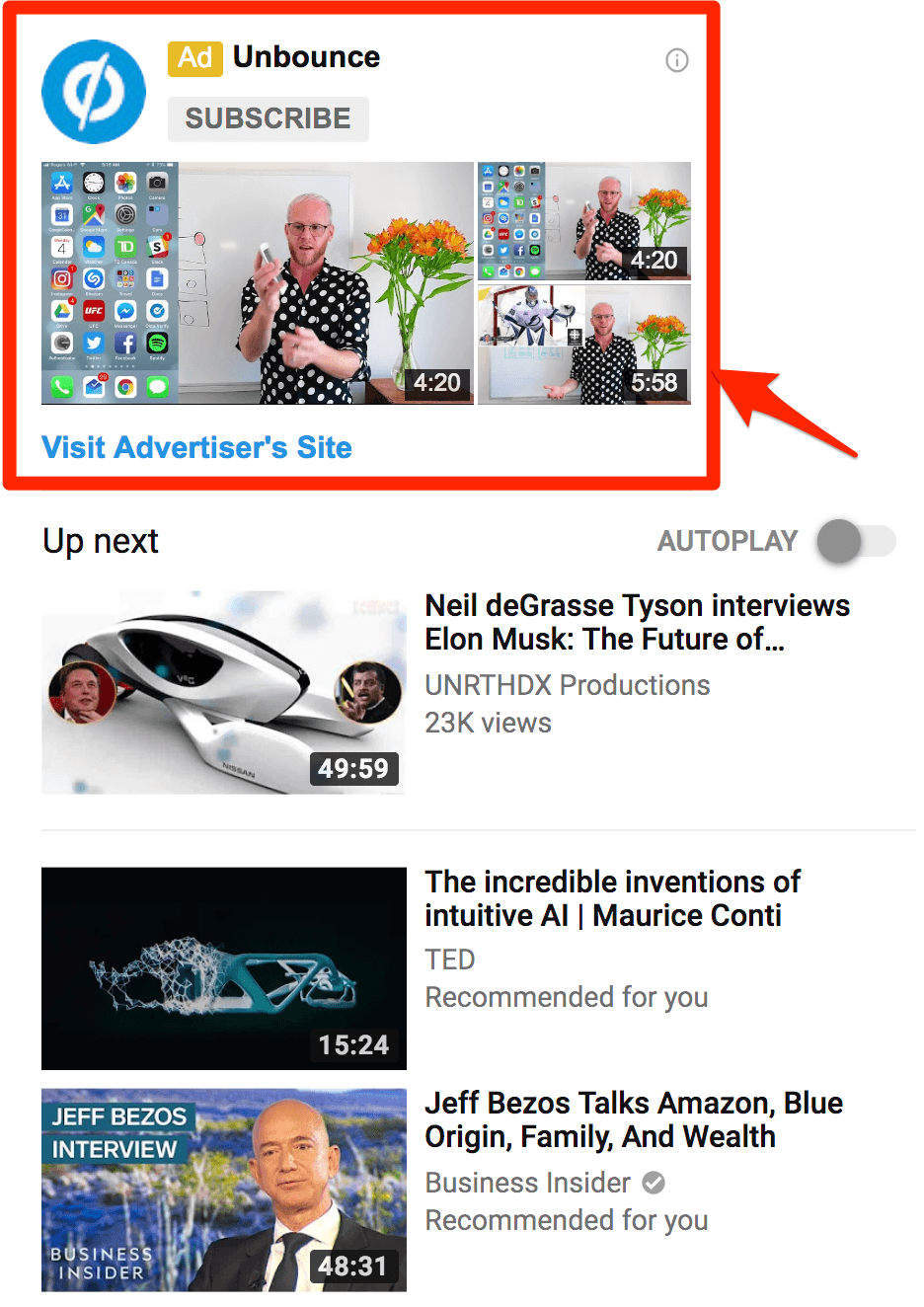
Task: Open the ad info icon
Action: 677,60
